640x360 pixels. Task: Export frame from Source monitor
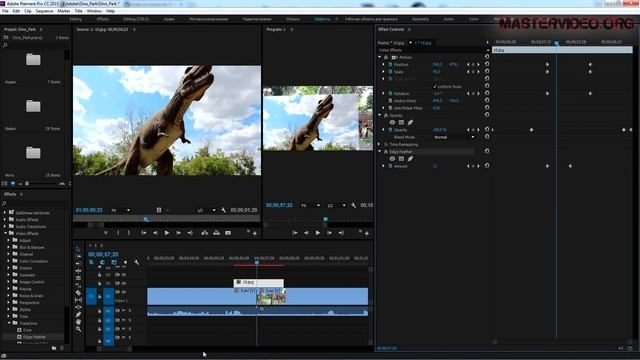228,233
